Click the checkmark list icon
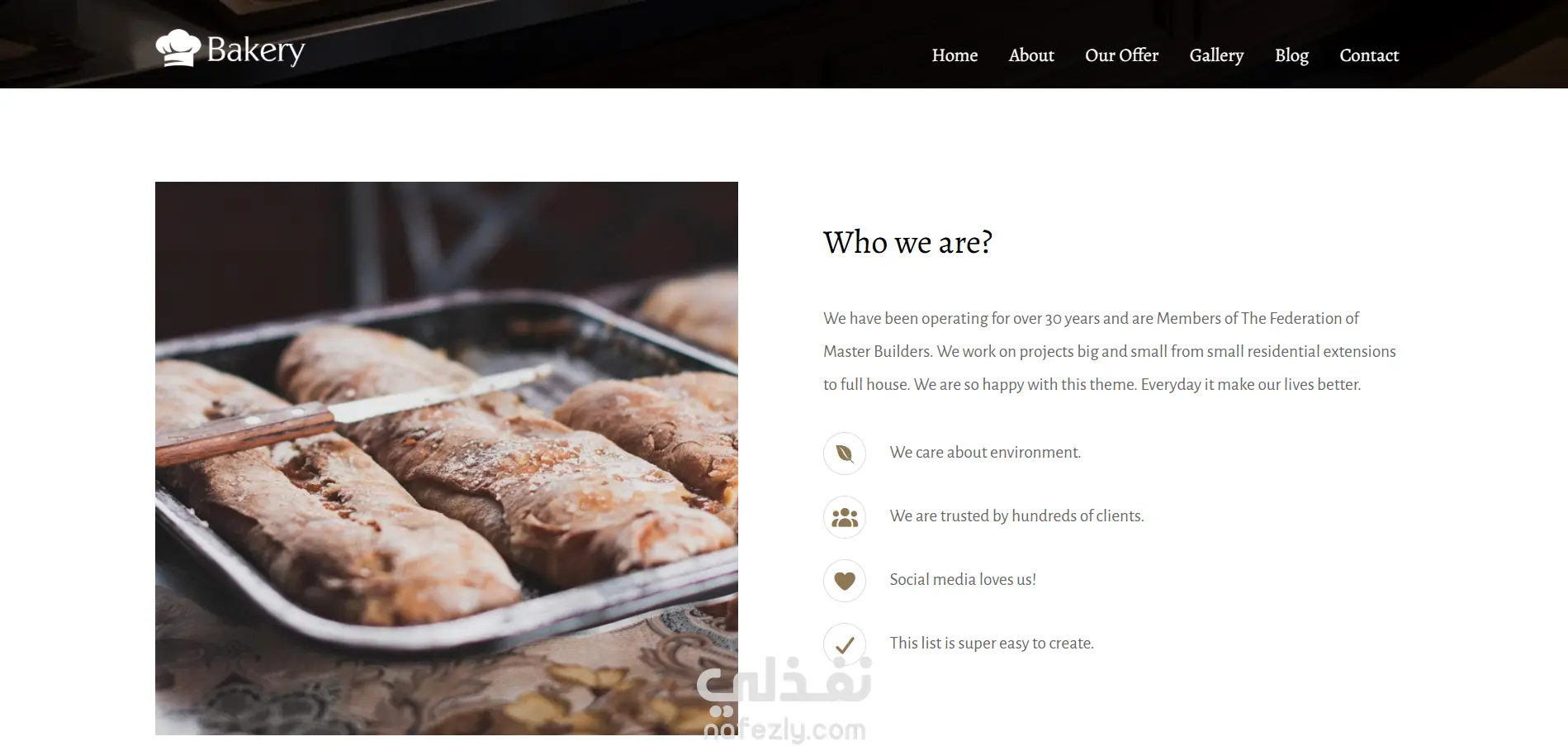 [x=844, y=644]
